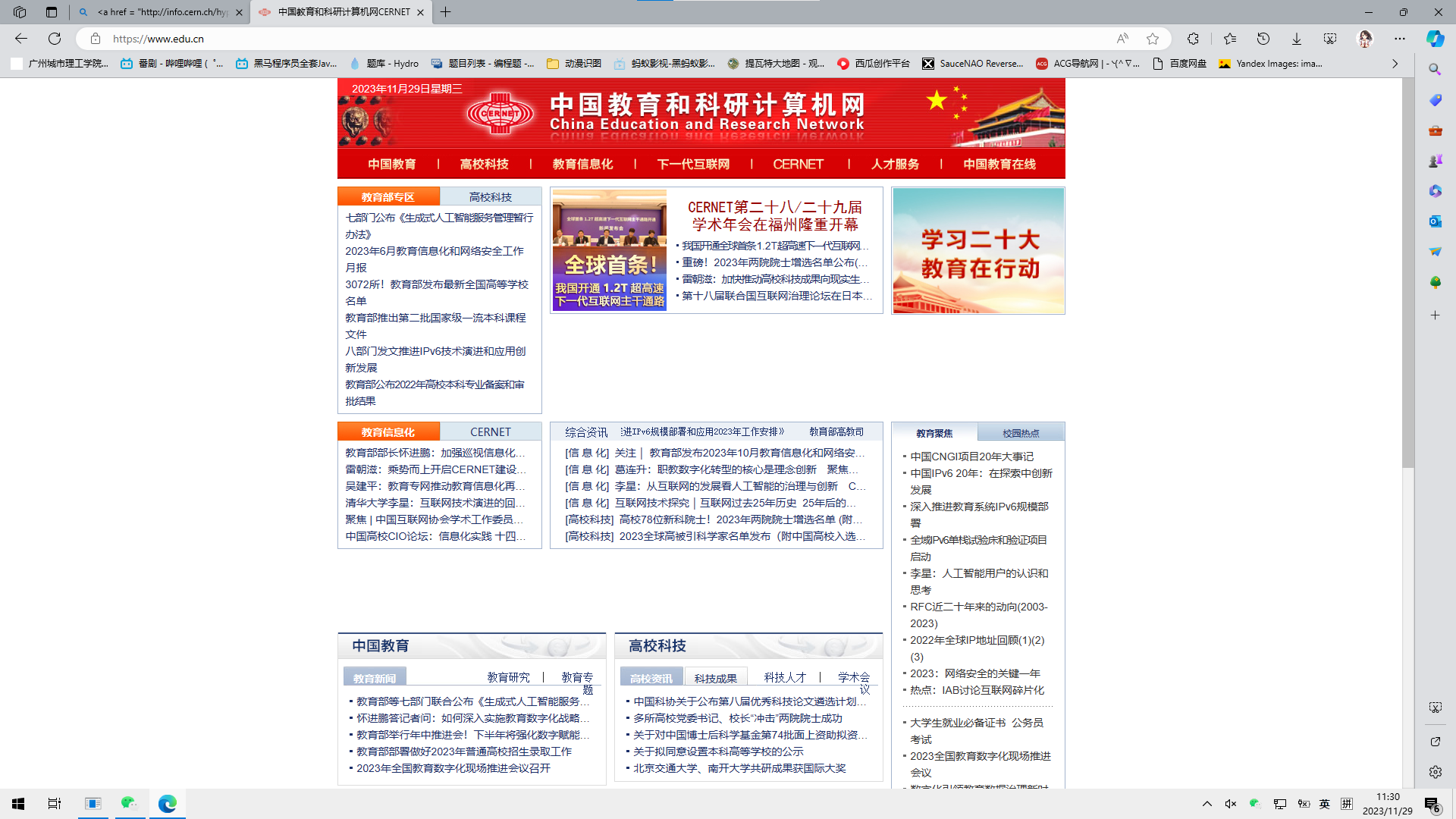Open WeChat from the taskbar
The image size is (1456, 819).
coord(130,804)
